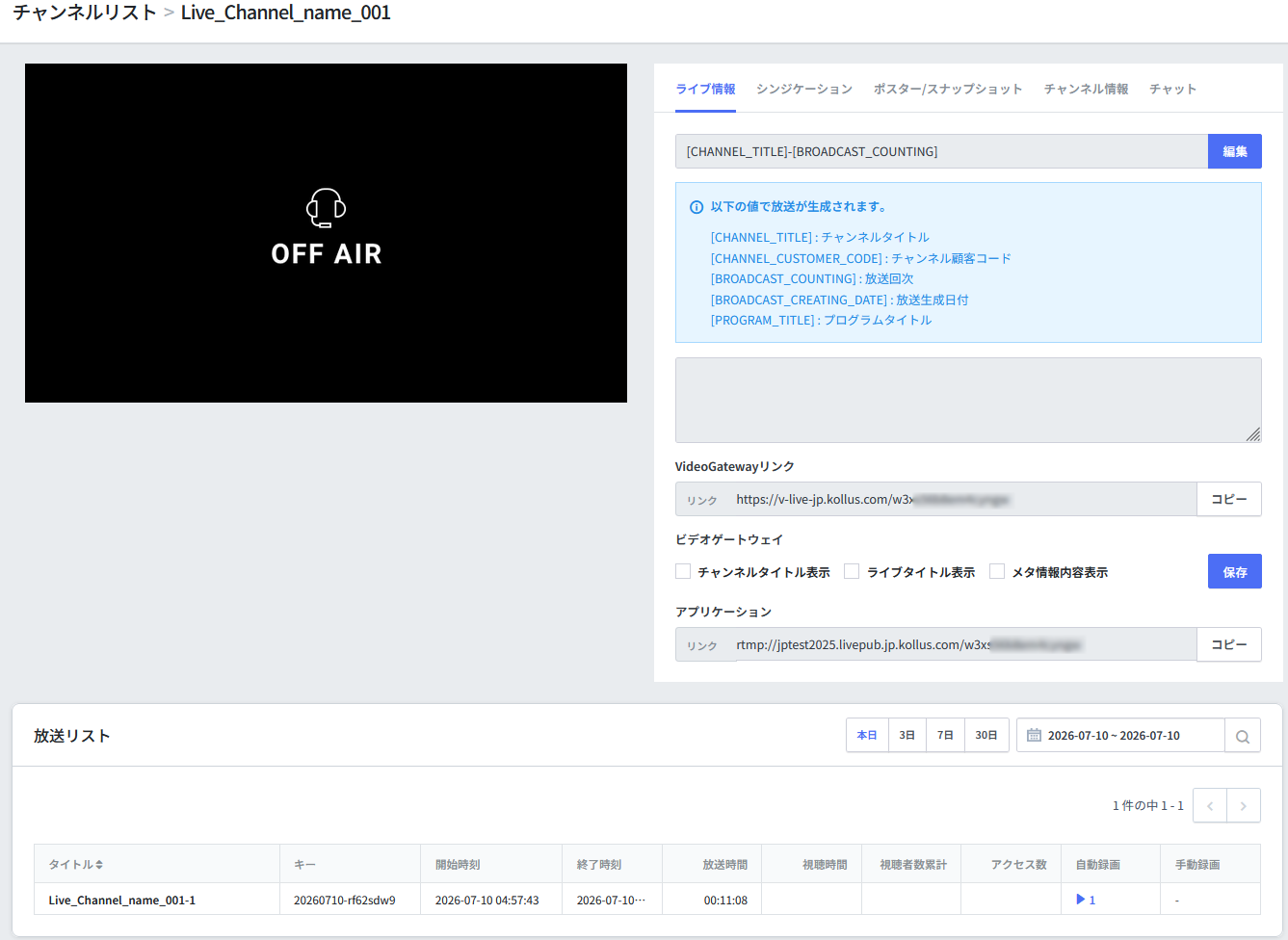
Task: Switch to シンジケーション tab
Action: pos(804,89)
